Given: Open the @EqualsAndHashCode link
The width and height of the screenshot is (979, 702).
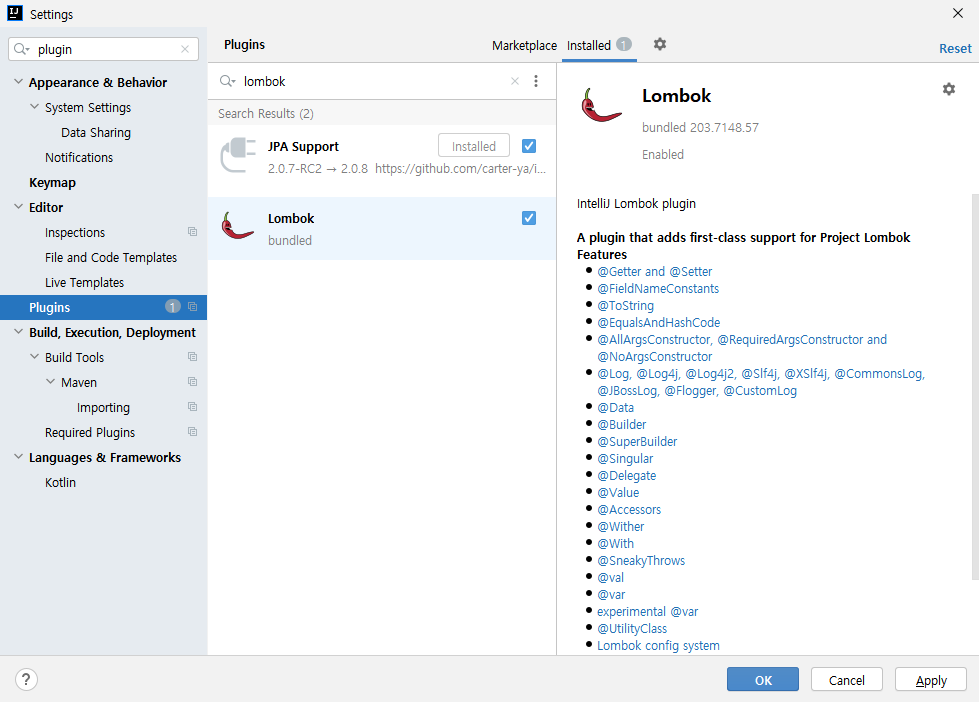Looking at the screenshot, I should (x=659, y=323).
